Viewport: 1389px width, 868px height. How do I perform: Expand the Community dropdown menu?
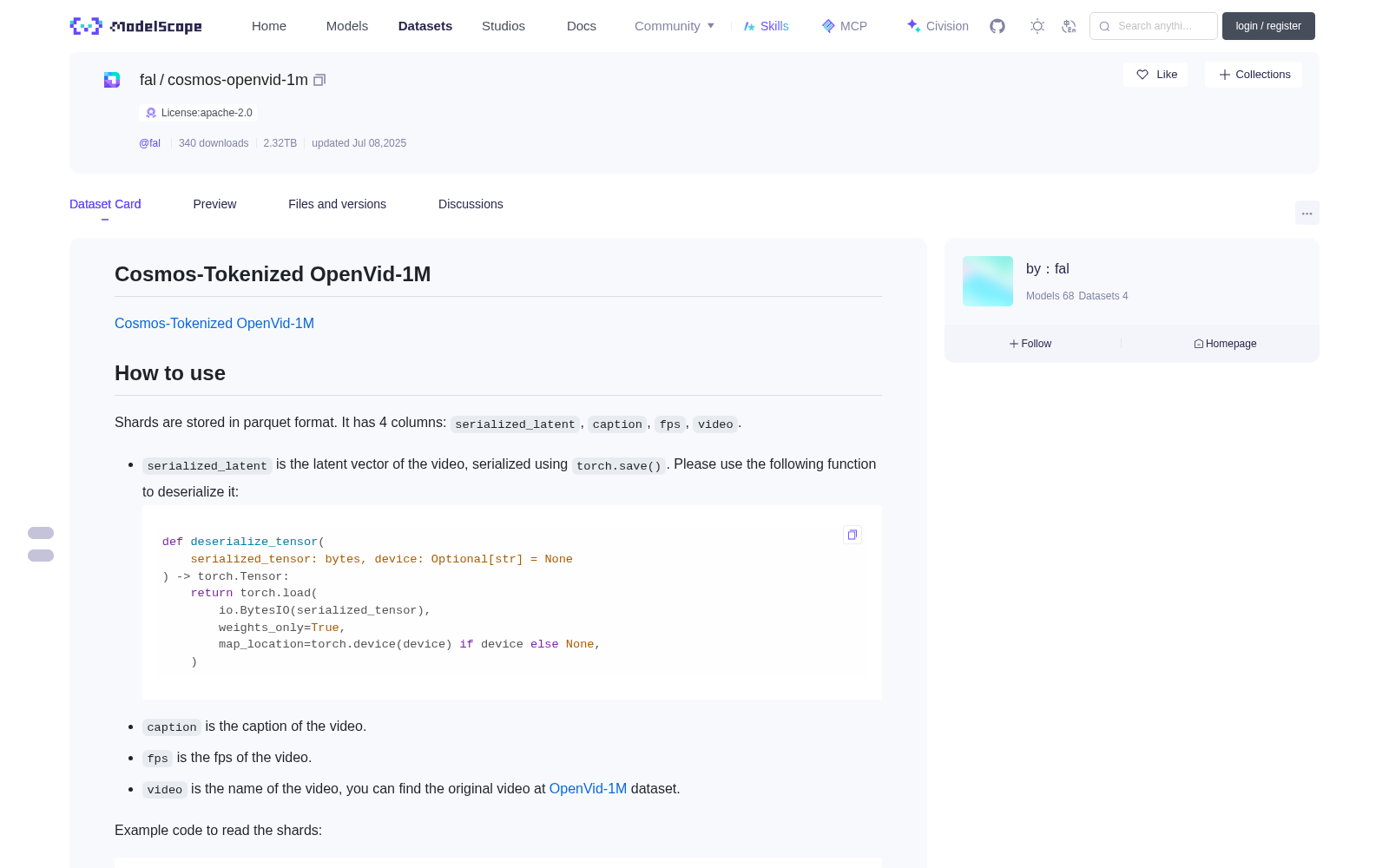[x=675, y=26]
